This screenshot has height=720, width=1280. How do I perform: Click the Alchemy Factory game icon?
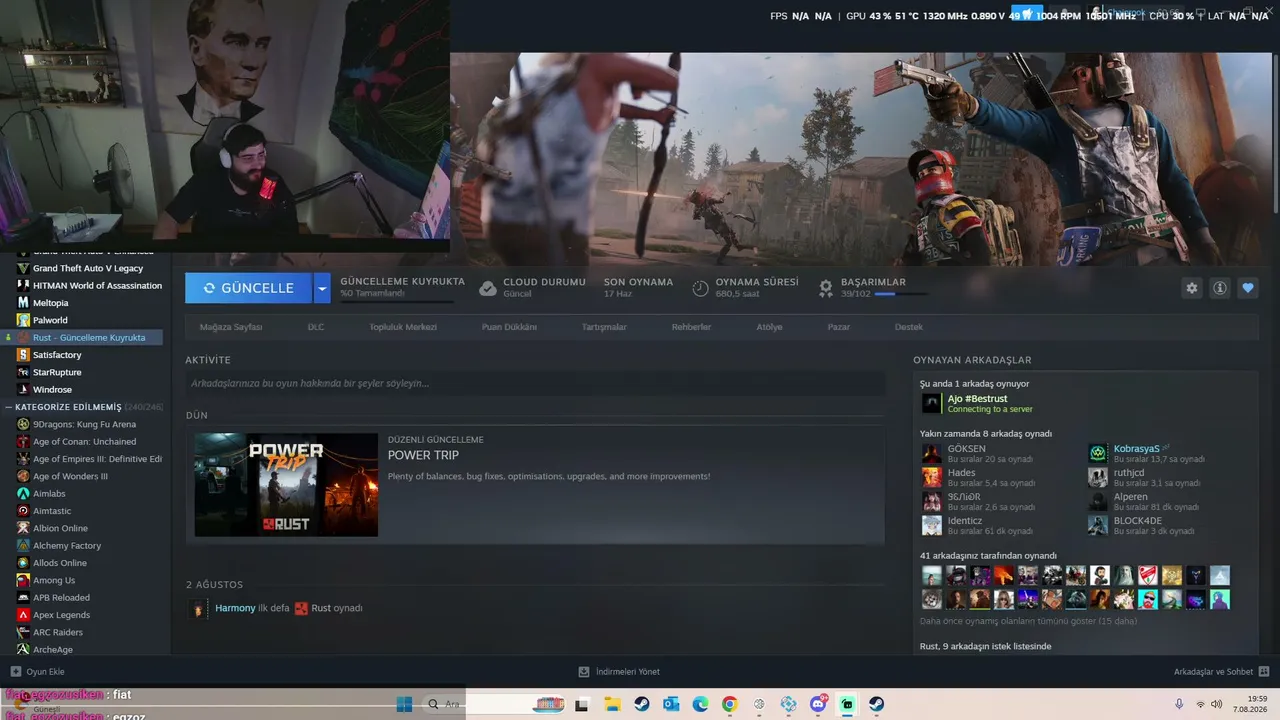23,545
